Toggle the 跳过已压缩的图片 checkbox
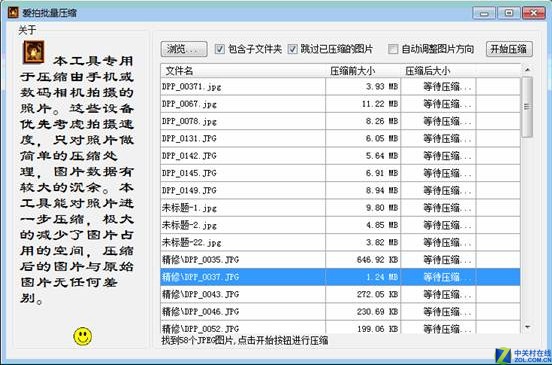 point(292,49)
